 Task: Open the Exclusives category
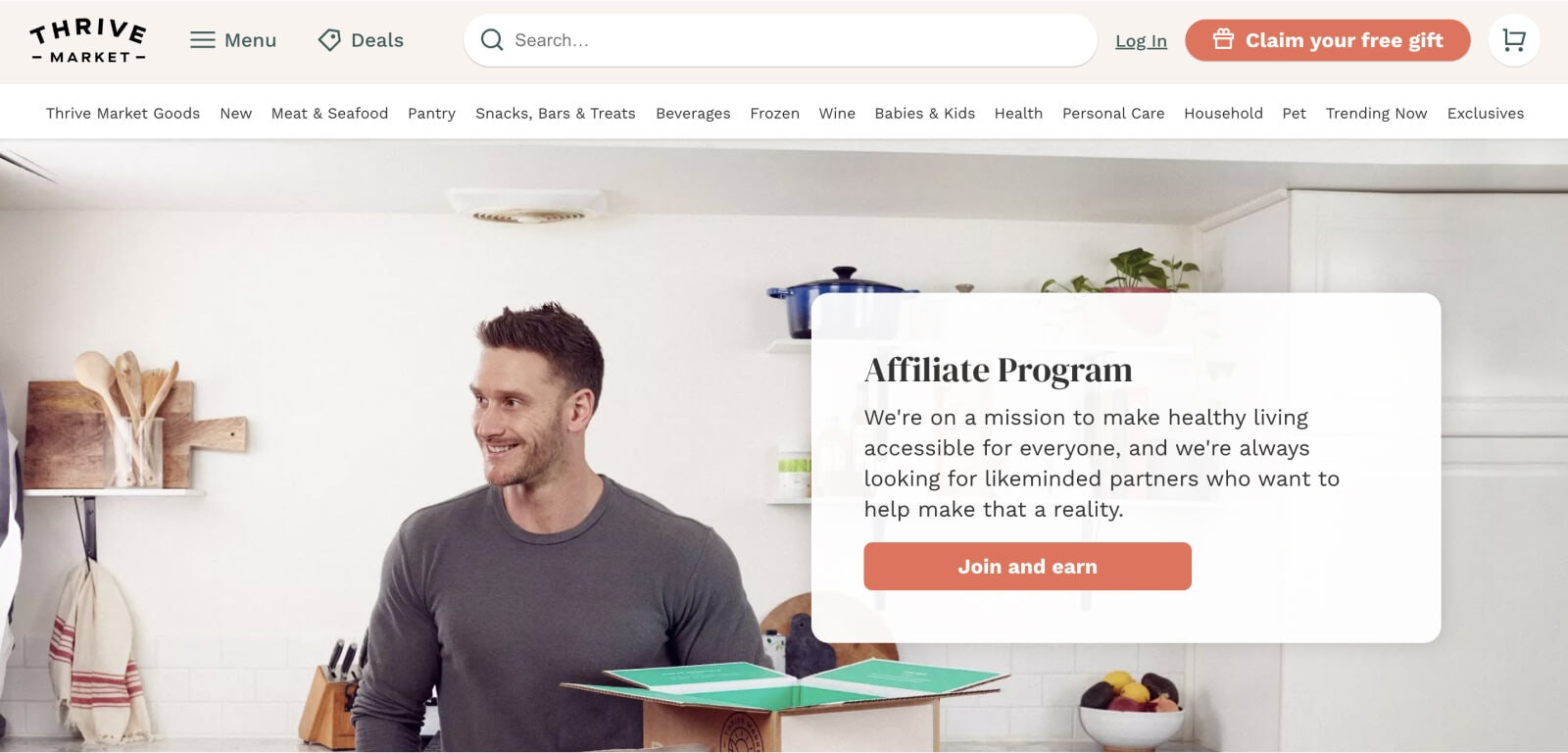[1486, 114]
